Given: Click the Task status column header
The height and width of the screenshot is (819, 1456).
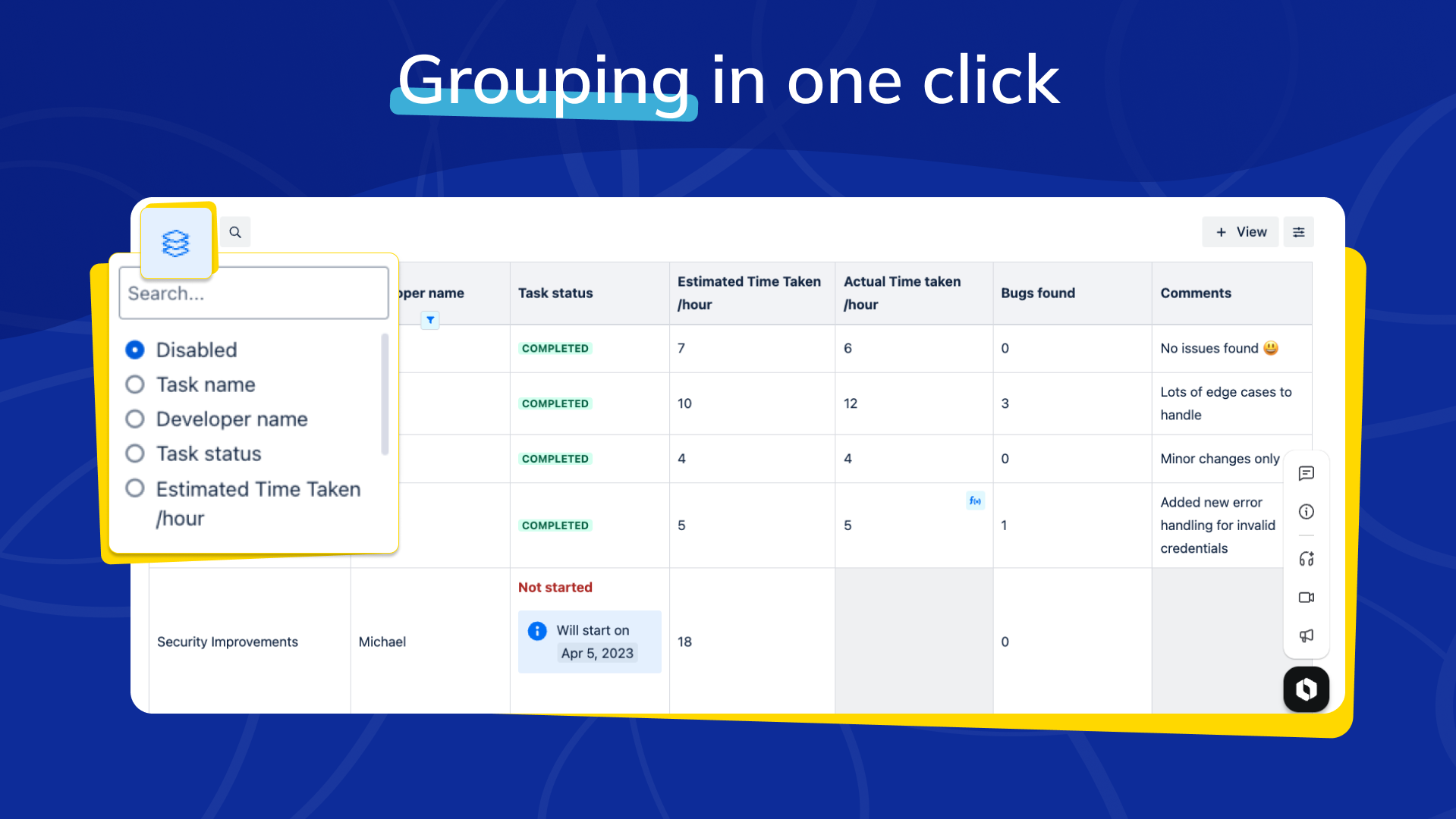Looking at the screenshot, I should tap(555, 293).
